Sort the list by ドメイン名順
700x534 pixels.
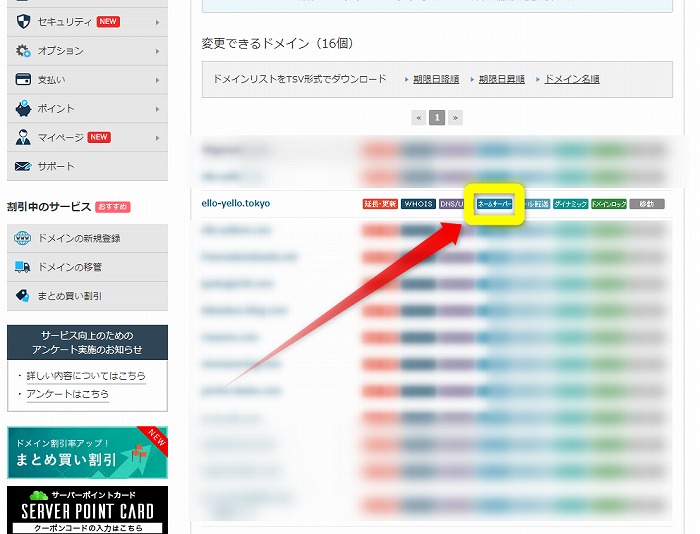pyautogui.click(x=571, y=79)
